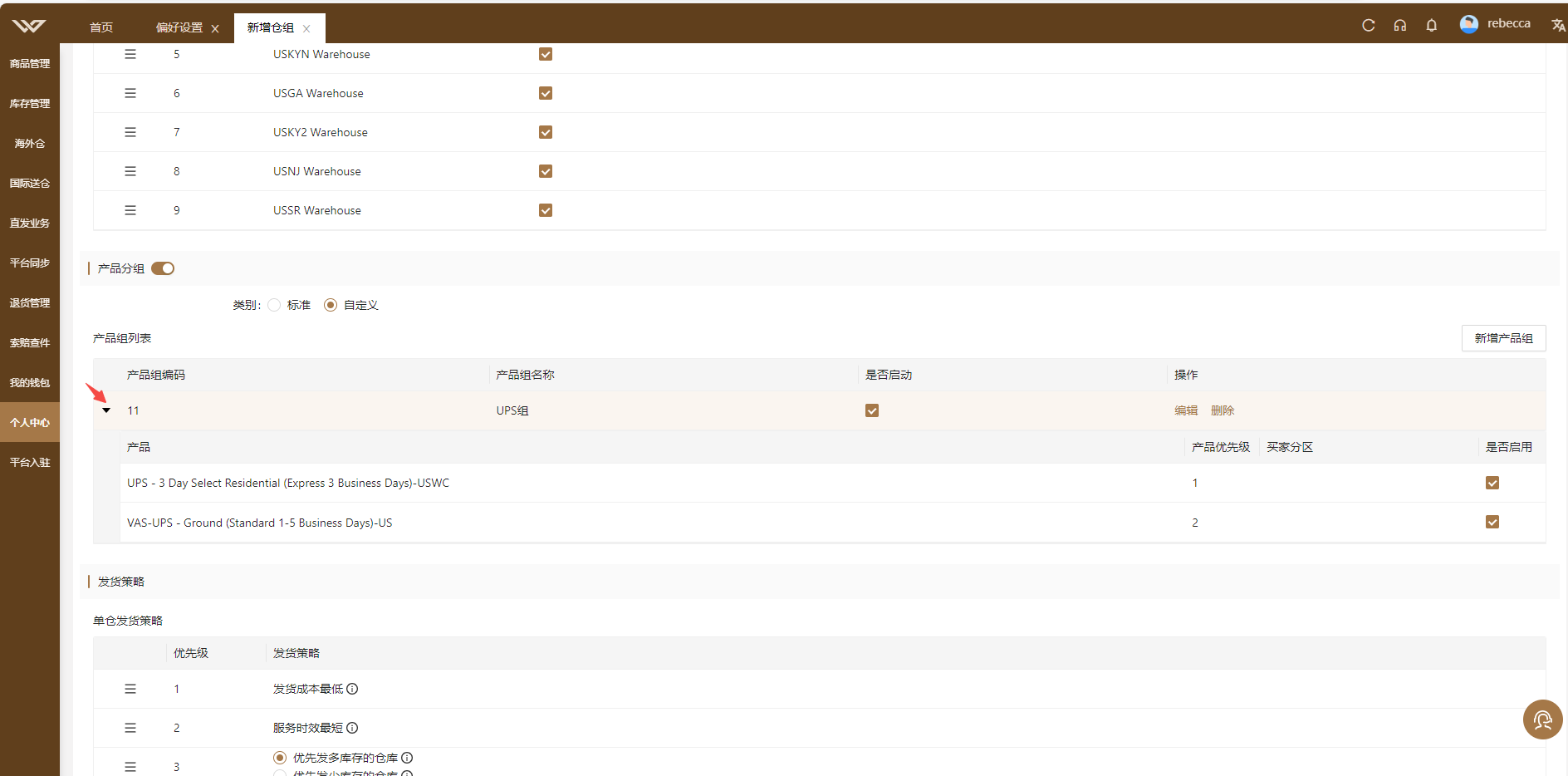Click info icon next to 服务时效最短
The width and height of the screenshot is (1568, 776).
352,728
